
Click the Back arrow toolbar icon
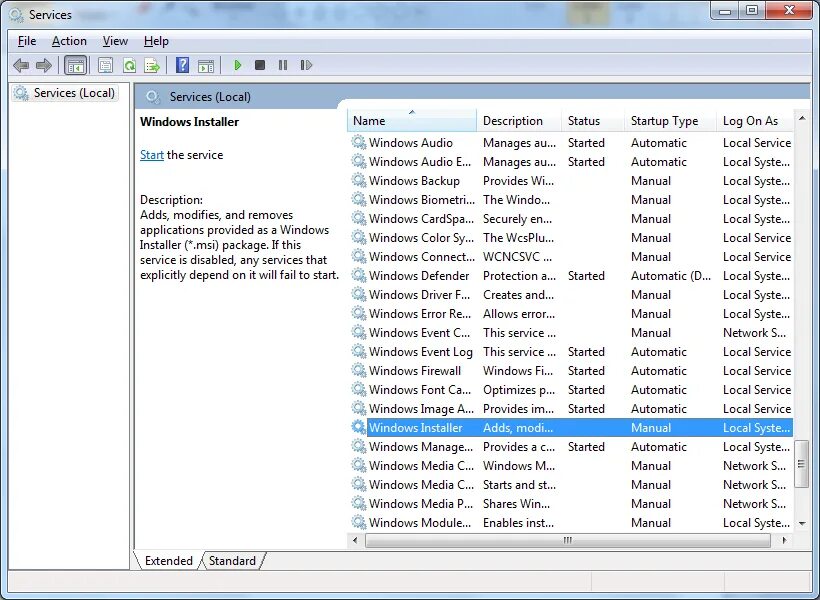point(21,65)
